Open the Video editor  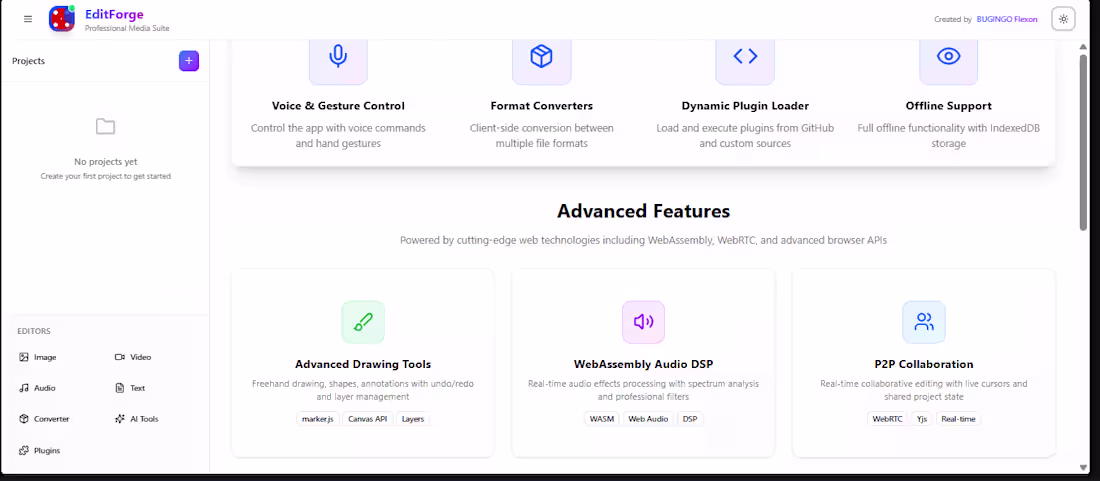tap(133, 357)
